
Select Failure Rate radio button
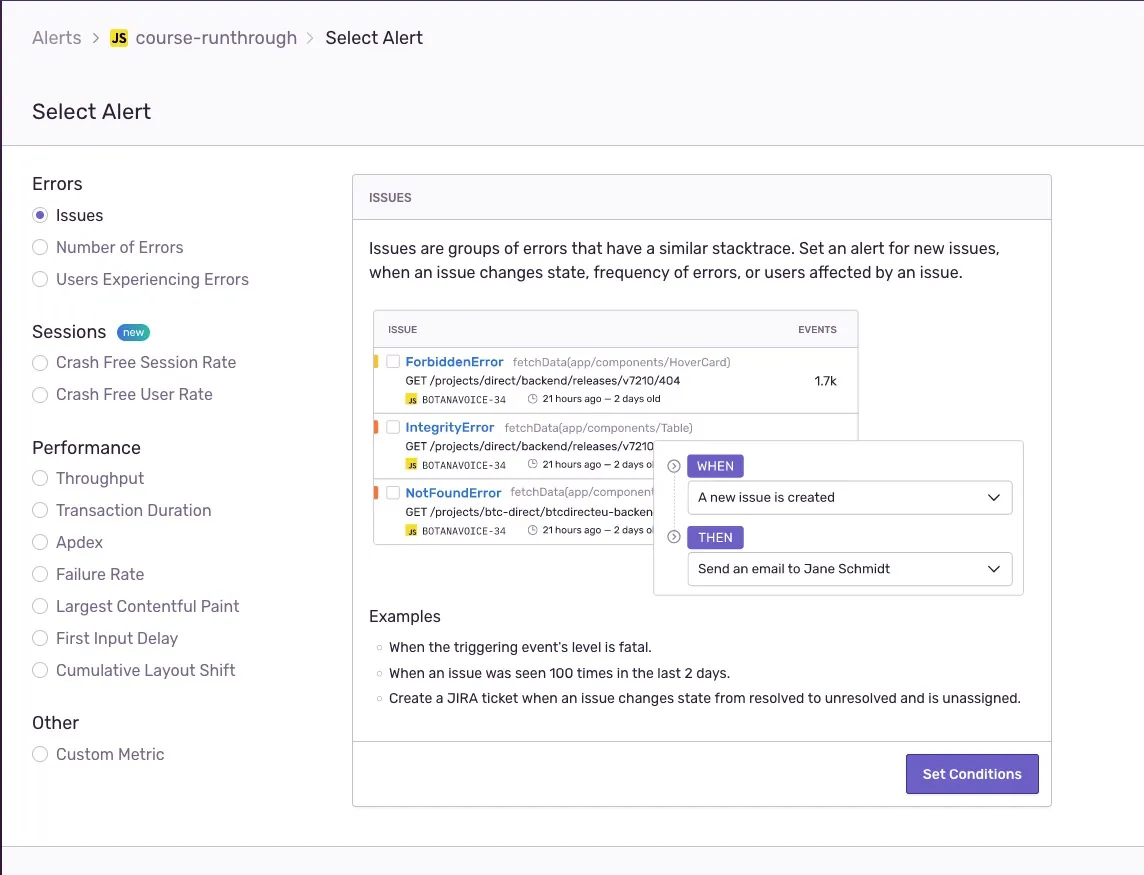[40, 574]
